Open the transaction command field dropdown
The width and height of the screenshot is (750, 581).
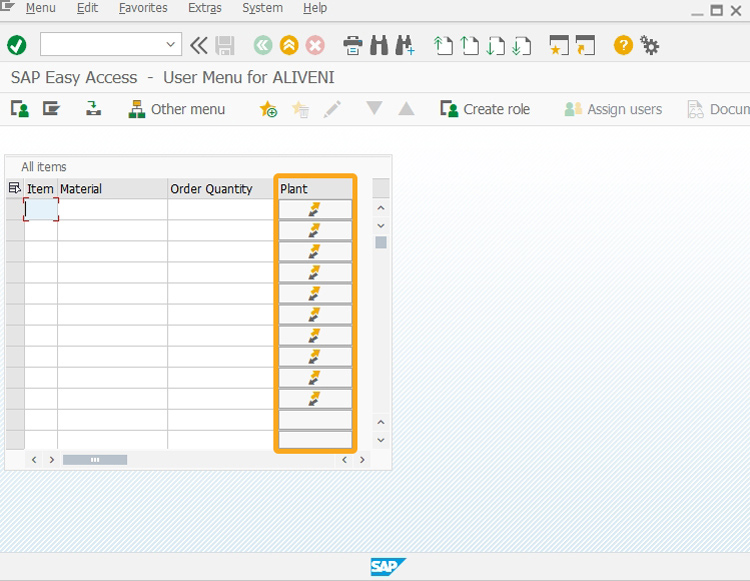(x=170, y=44)
